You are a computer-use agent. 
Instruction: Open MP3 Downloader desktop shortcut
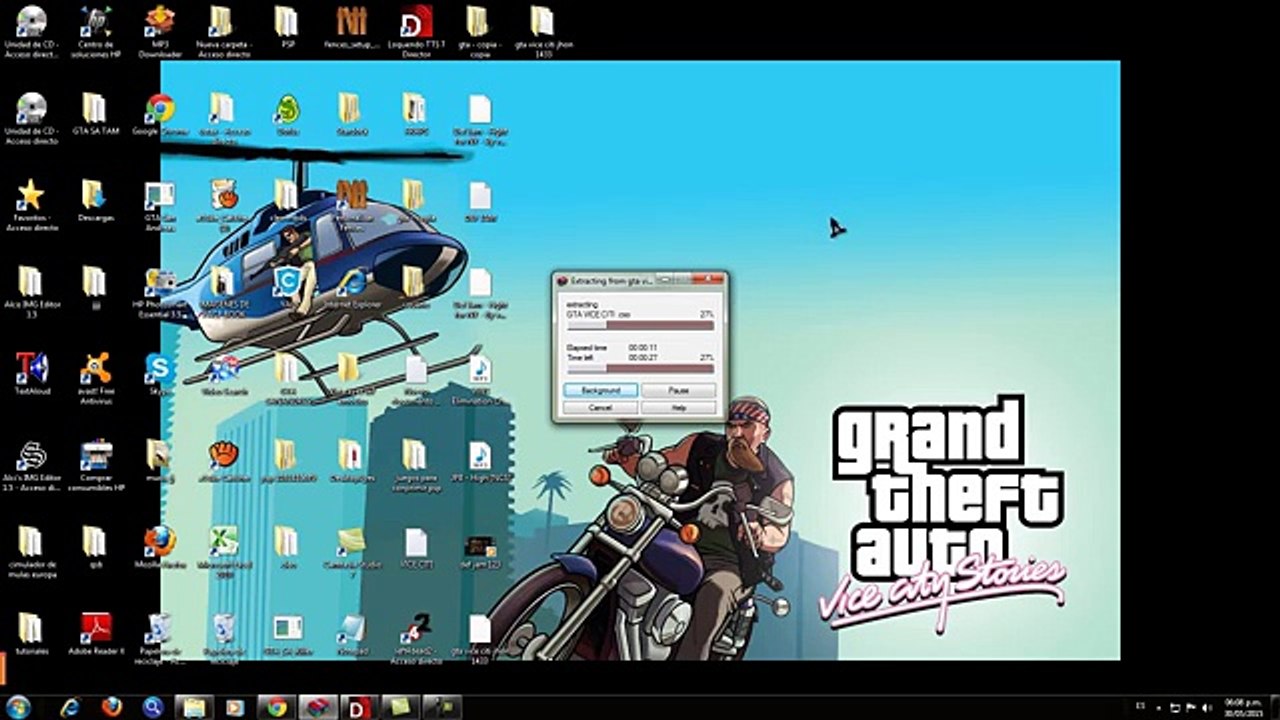coord(160,31)
